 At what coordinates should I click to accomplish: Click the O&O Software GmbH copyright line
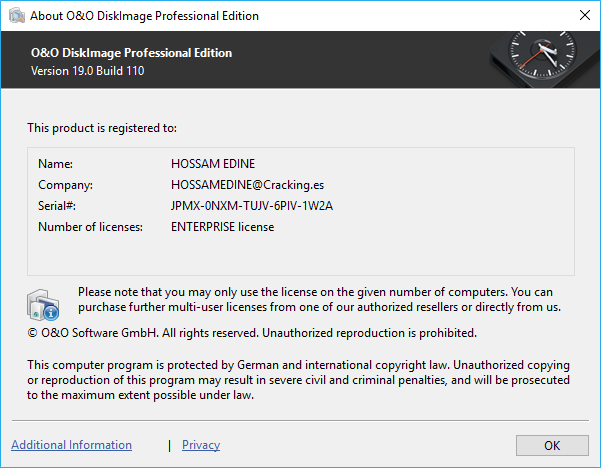[x=252, y=333]
